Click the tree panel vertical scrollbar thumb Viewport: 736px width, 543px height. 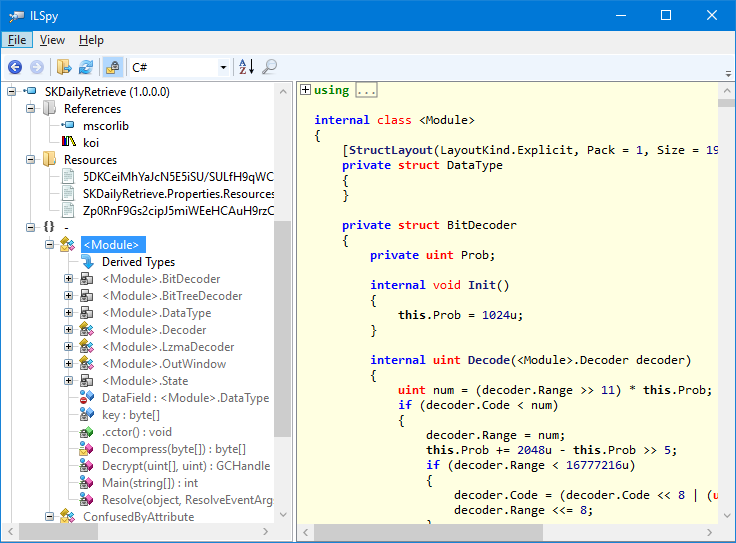pyautogui.click(x=282, y=329)
